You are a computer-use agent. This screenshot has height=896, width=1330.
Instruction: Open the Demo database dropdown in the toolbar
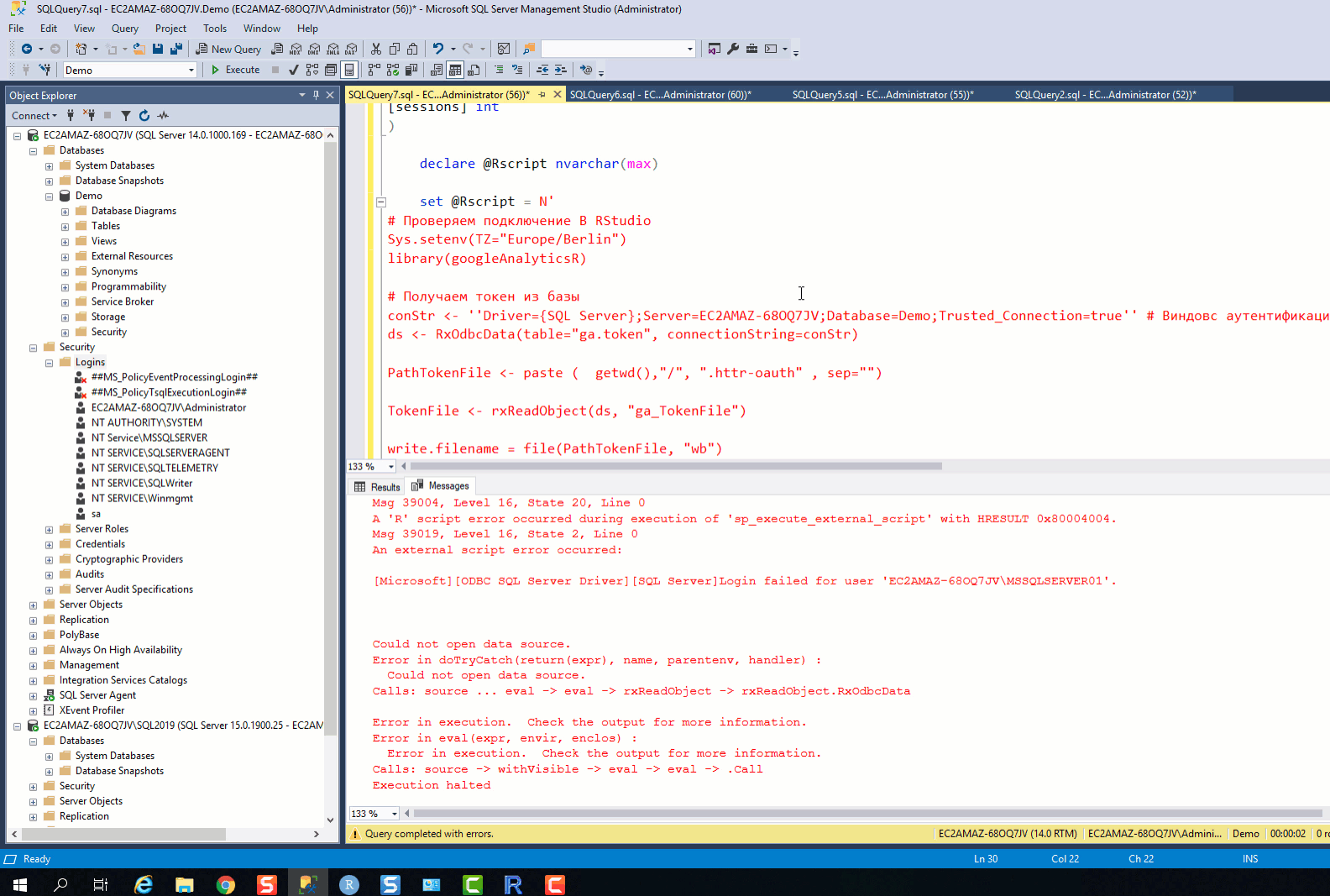(x=191, y=71)
